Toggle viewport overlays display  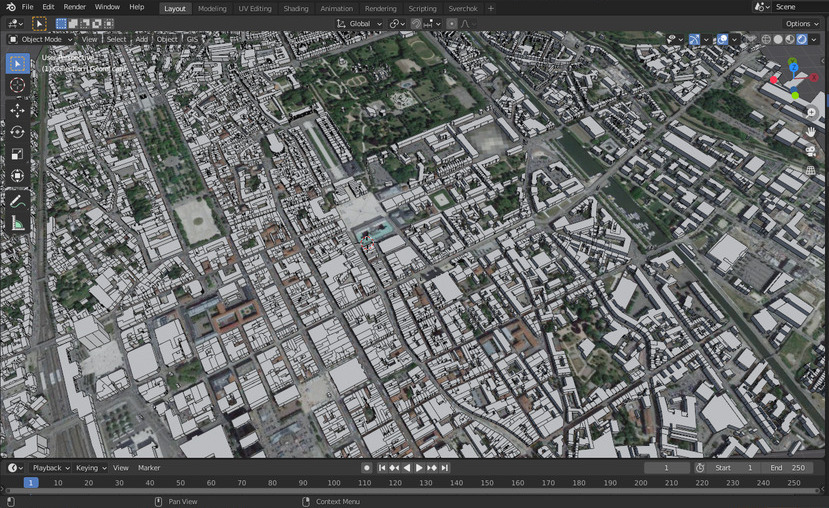point(722,40)
